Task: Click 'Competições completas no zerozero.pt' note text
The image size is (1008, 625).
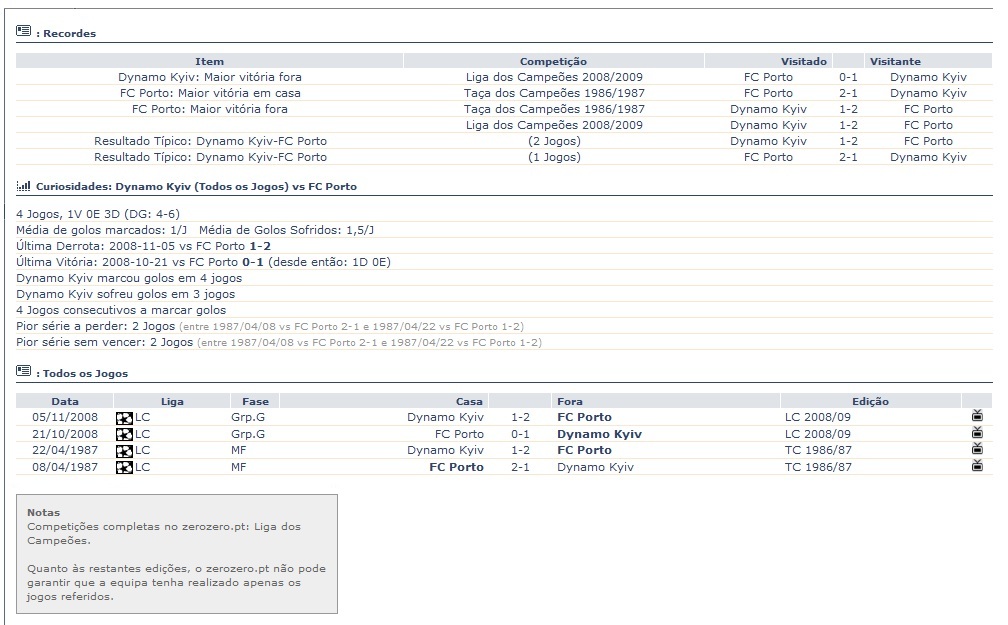Action: tap(164, 533)
